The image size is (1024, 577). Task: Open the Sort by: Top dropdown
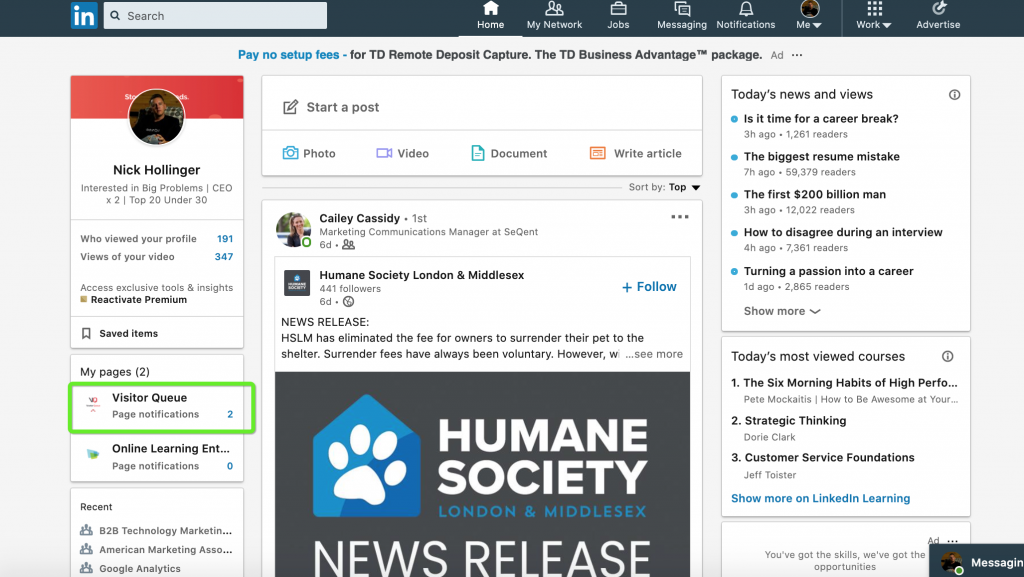[x=665, y=187]
